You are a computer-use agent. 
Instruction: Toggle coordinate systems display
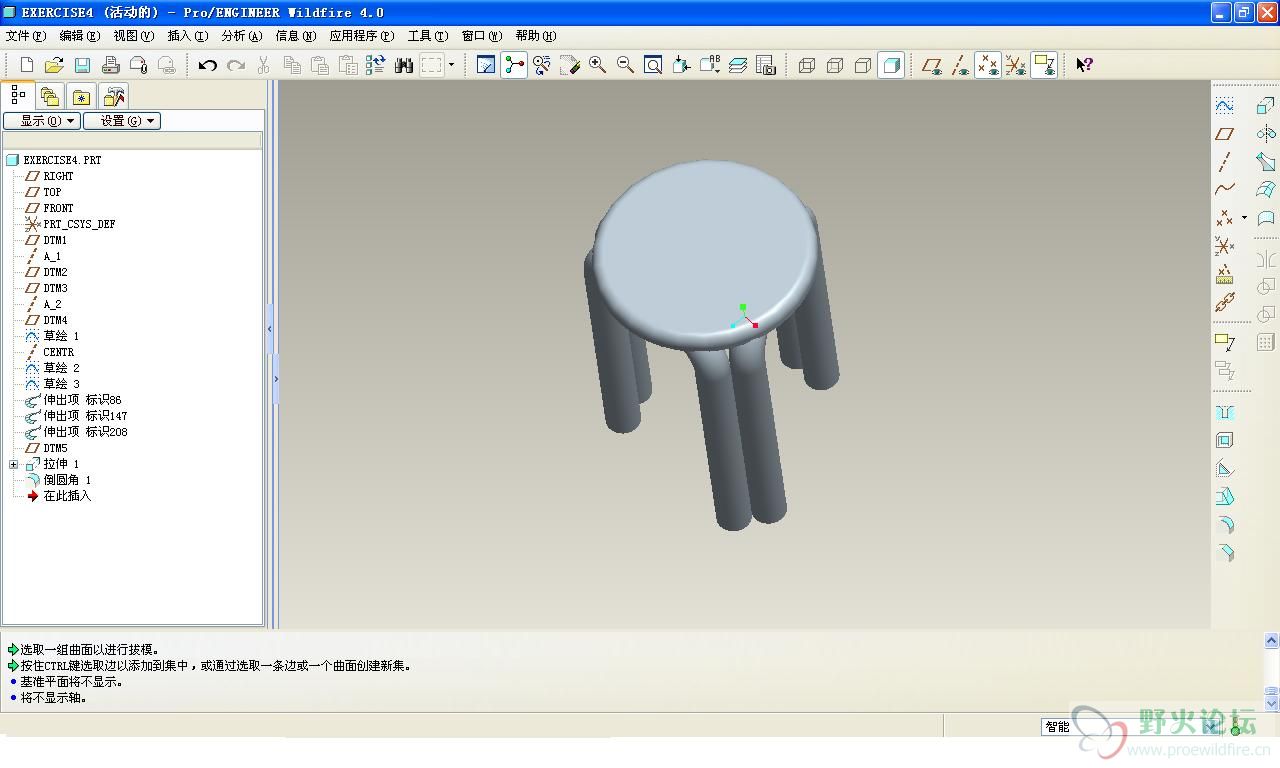pos(1016,65)
